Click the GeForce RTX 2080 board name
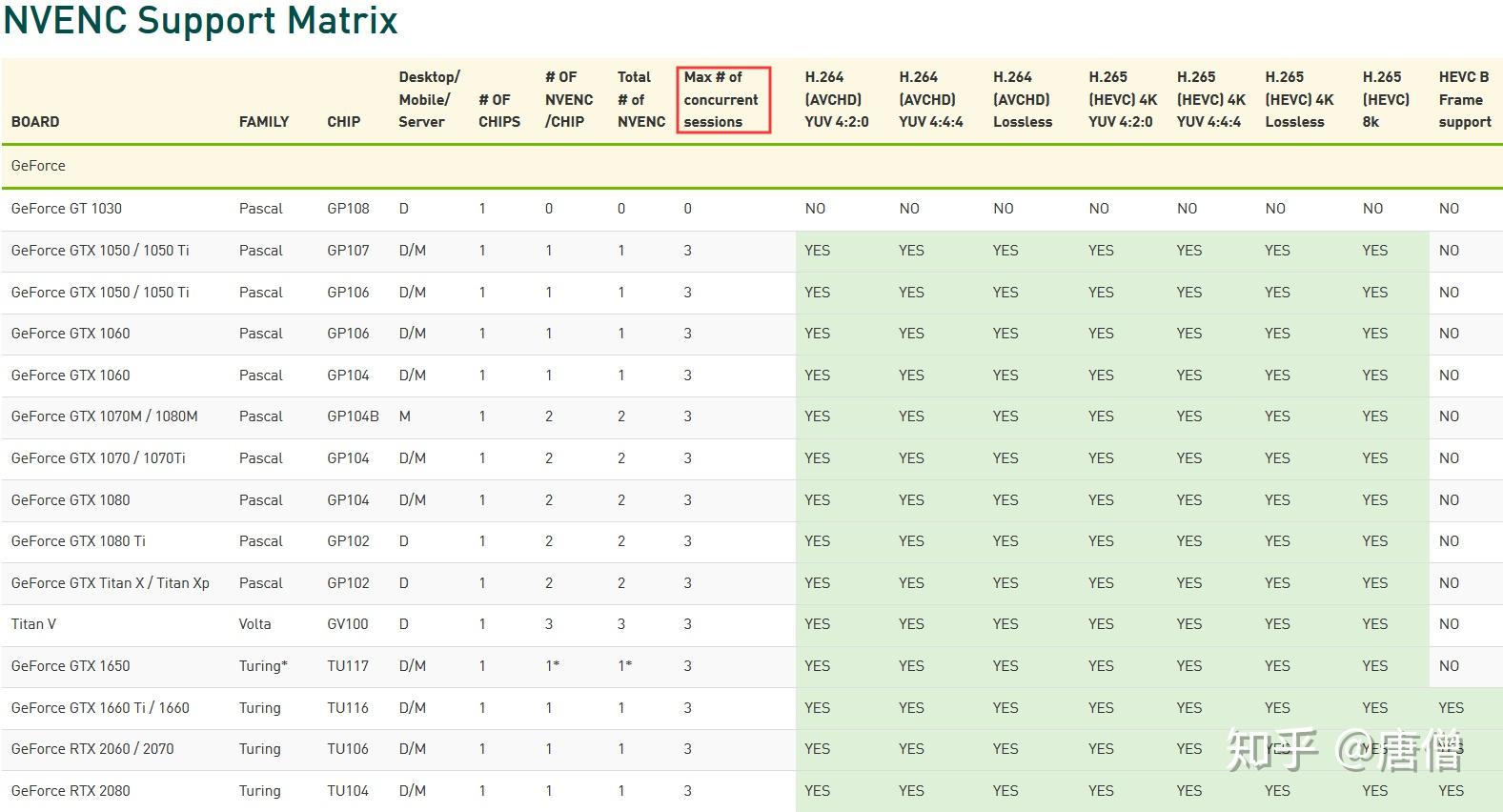The height and width of the screenshot is (812, 1503). [x=71, y=791]
